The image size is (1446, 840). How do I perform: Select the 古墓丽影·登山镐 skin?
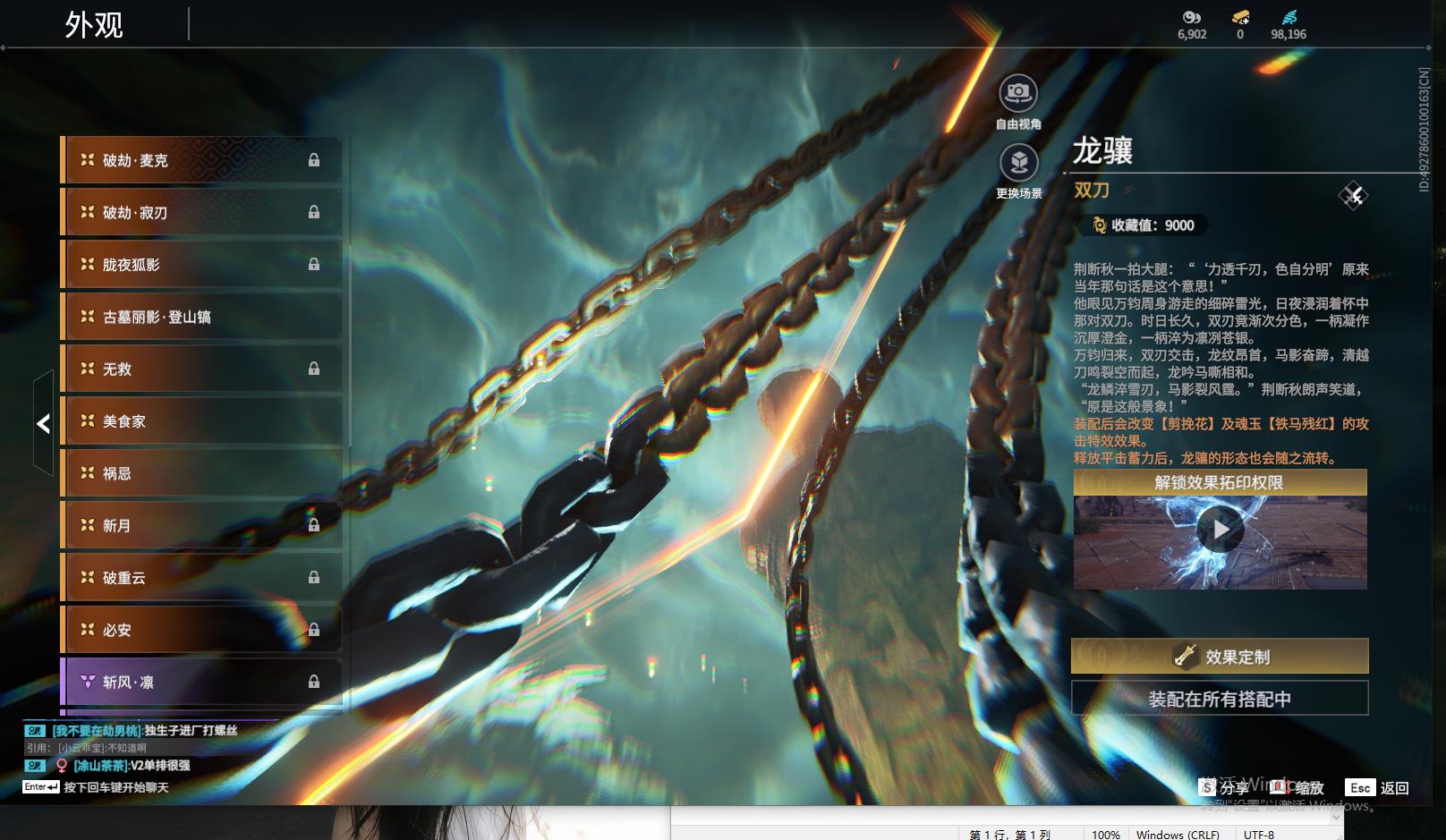(201, 317)
